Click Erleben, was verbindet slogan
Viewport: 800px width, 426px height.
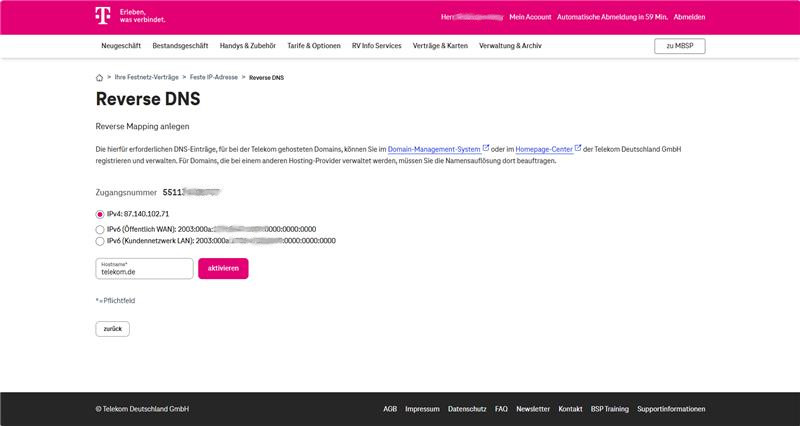click(x=142, y=16)
